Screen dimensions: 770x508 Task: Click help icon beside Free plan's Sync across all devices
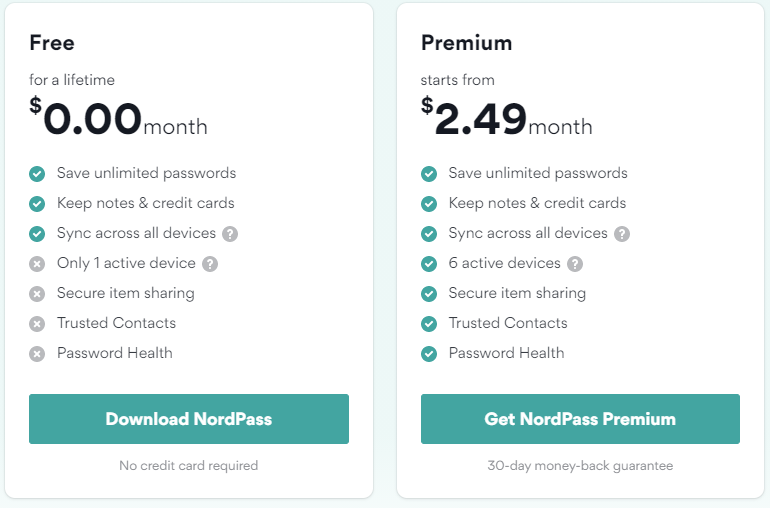click(230, 234)
